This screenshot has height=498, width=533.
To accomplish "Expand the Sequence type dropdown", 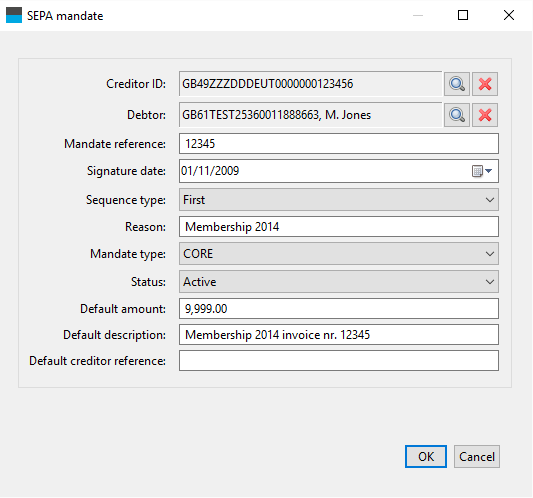I will pyautogui.click(x=339, y=200).
